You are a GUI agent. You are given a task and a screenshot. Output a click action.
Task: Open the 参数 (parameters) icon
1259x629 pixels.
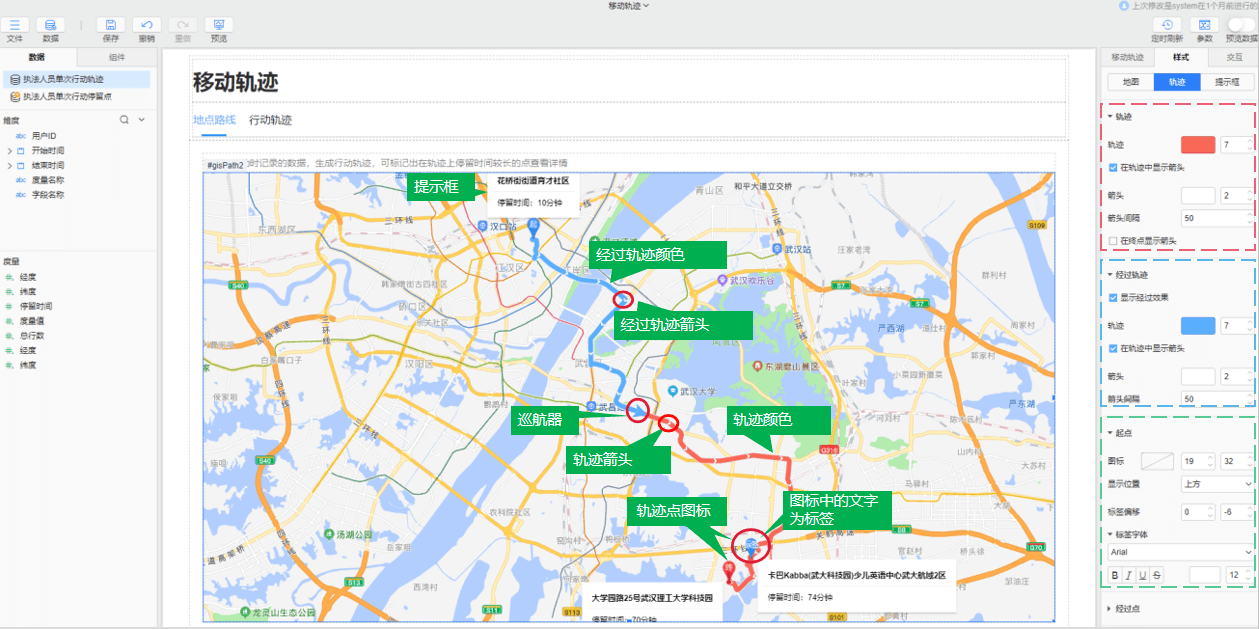pyautogui.click(x=1204, y=25)
